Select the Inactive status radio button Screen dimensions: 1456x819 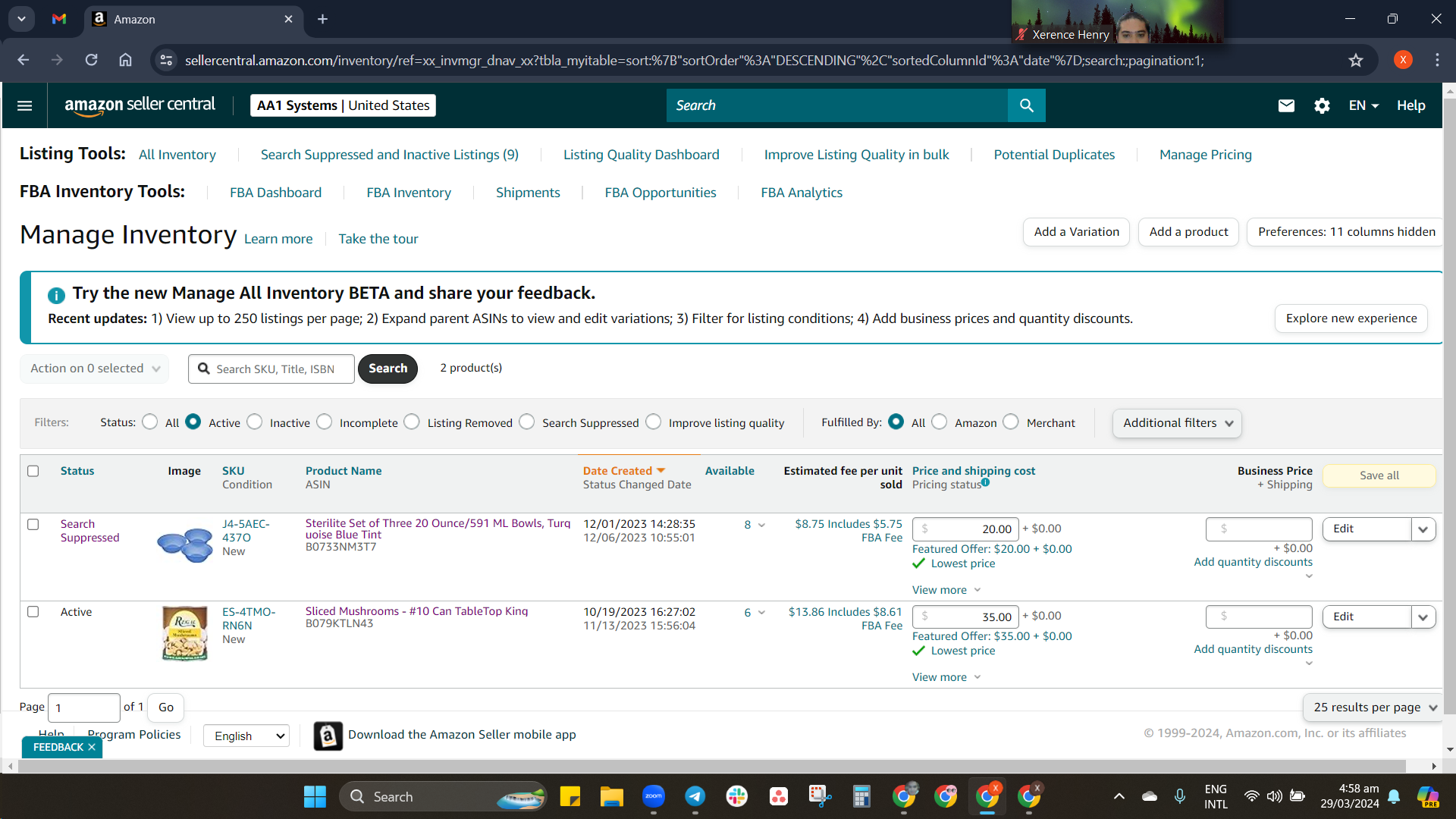(x=255, y=422)
